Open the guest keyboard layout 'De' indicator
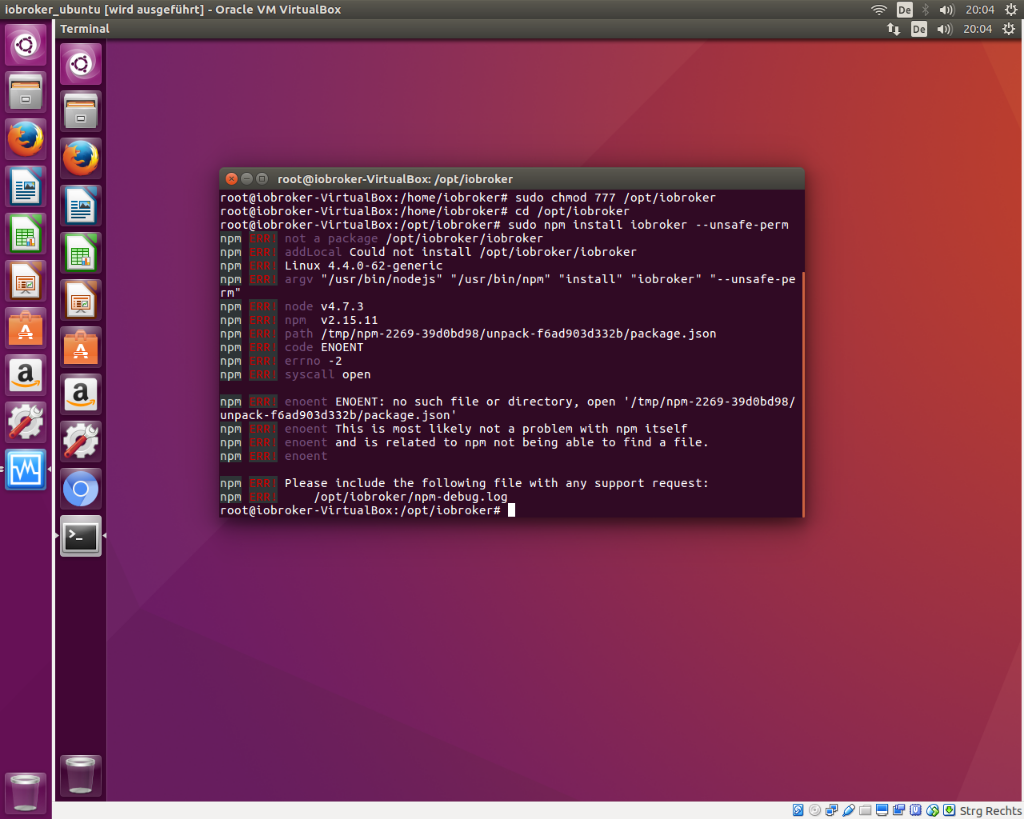 pyautogui.click(x=919, y=29)
